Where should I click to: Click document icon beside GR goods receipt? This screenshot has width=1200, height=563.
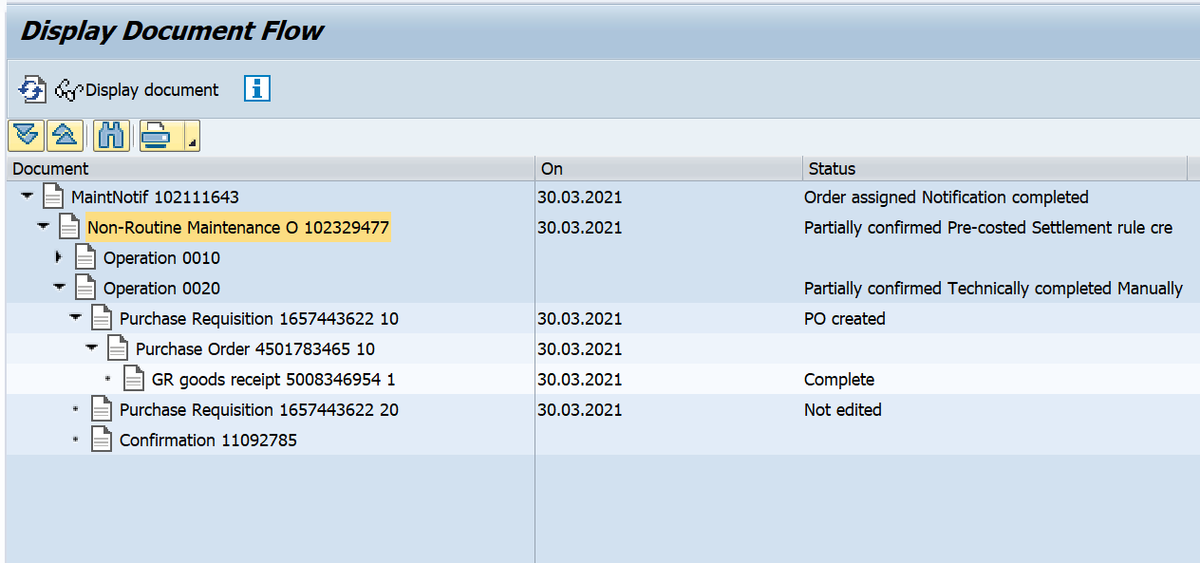[134, 379]
